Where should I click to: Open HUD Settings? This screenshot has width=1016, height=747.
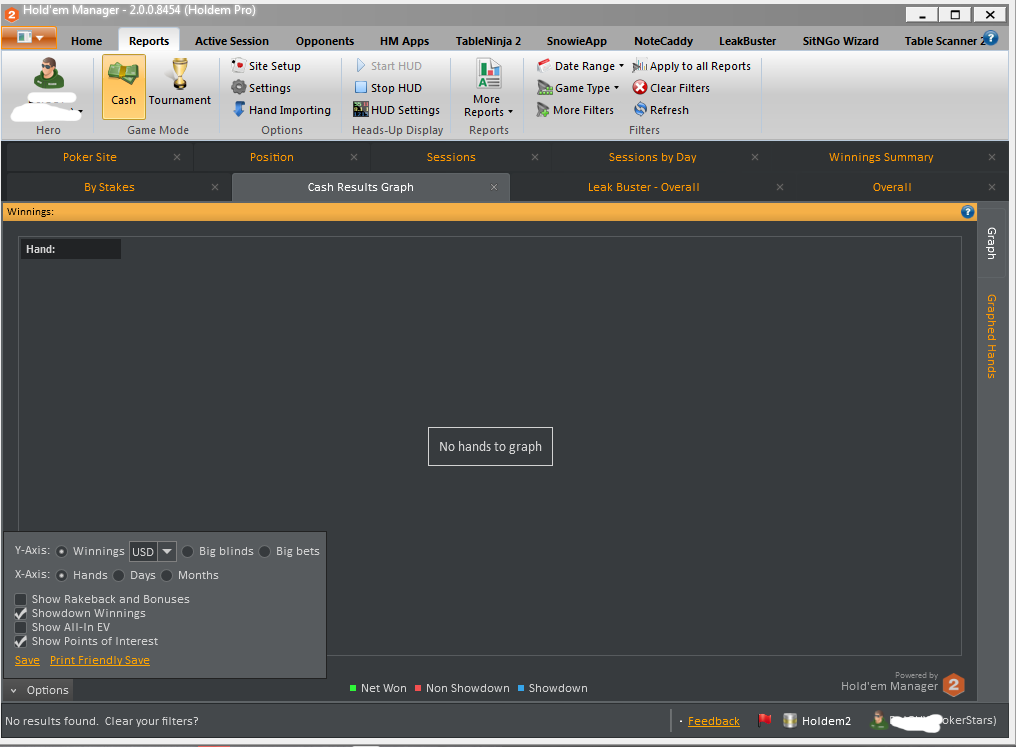[397, 109]
